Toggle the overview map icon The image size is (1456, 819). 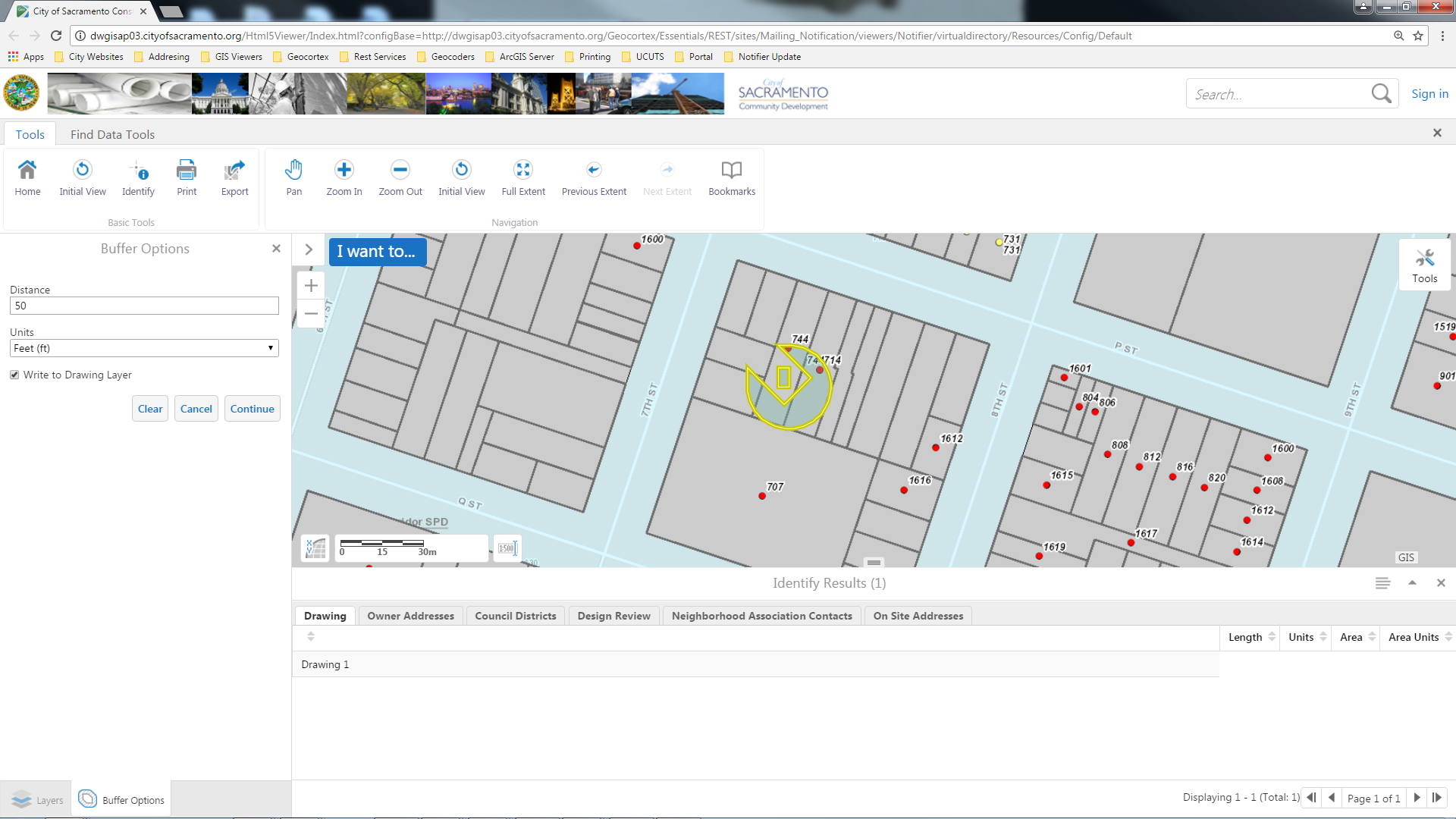click(x=315, y=548)
